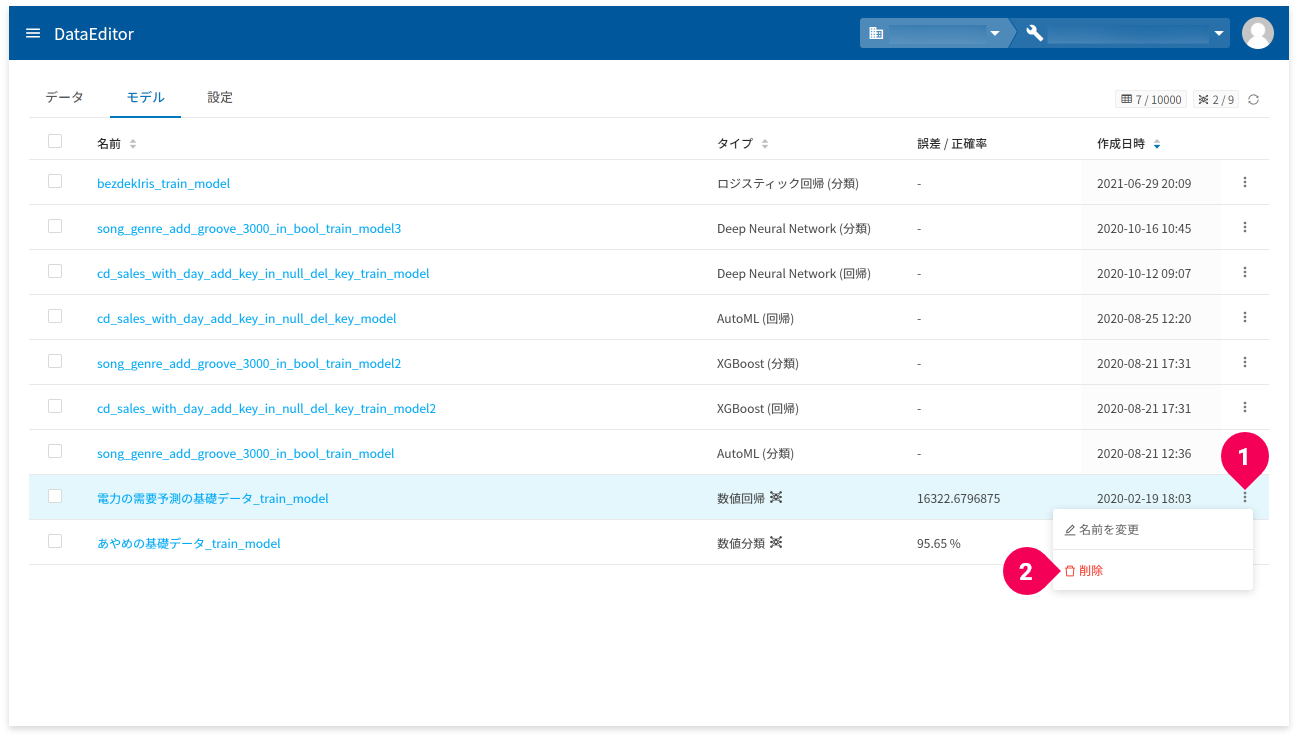
Task: Click the 2 / 9 model count badge
Action: point(1215,100)
